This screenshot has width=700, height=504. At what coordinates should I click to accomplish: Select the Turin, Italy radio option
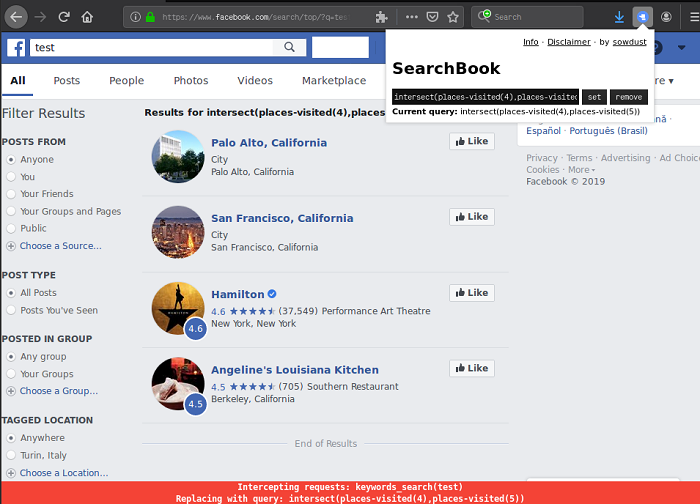tap(11, 455)
